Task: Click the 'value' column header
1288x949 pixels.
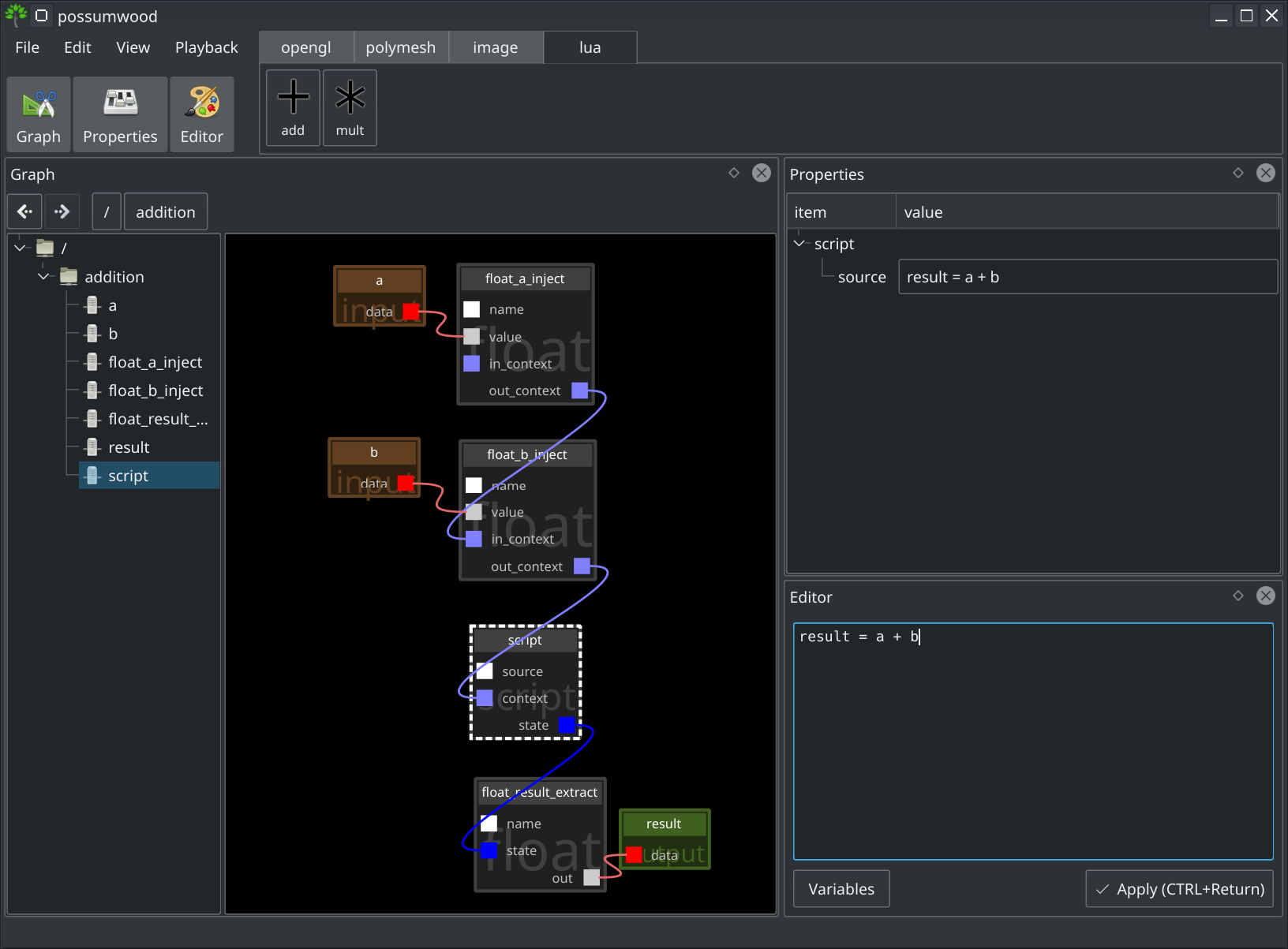Action: click(x=1087, y=211)
